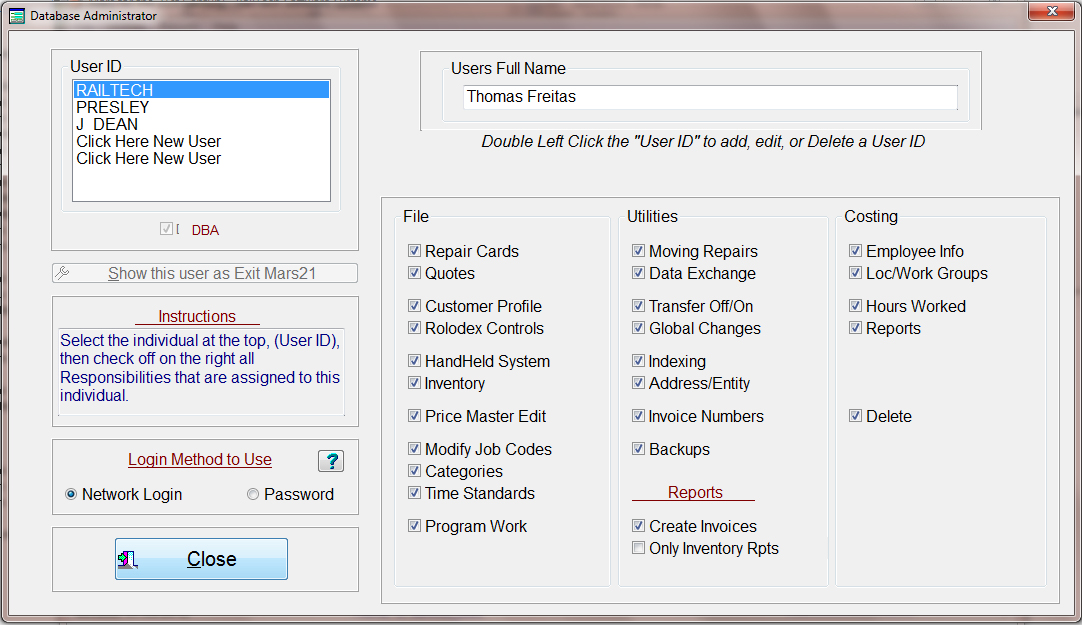Click the Database Administrator title bar icon

(x=16, y=15)
